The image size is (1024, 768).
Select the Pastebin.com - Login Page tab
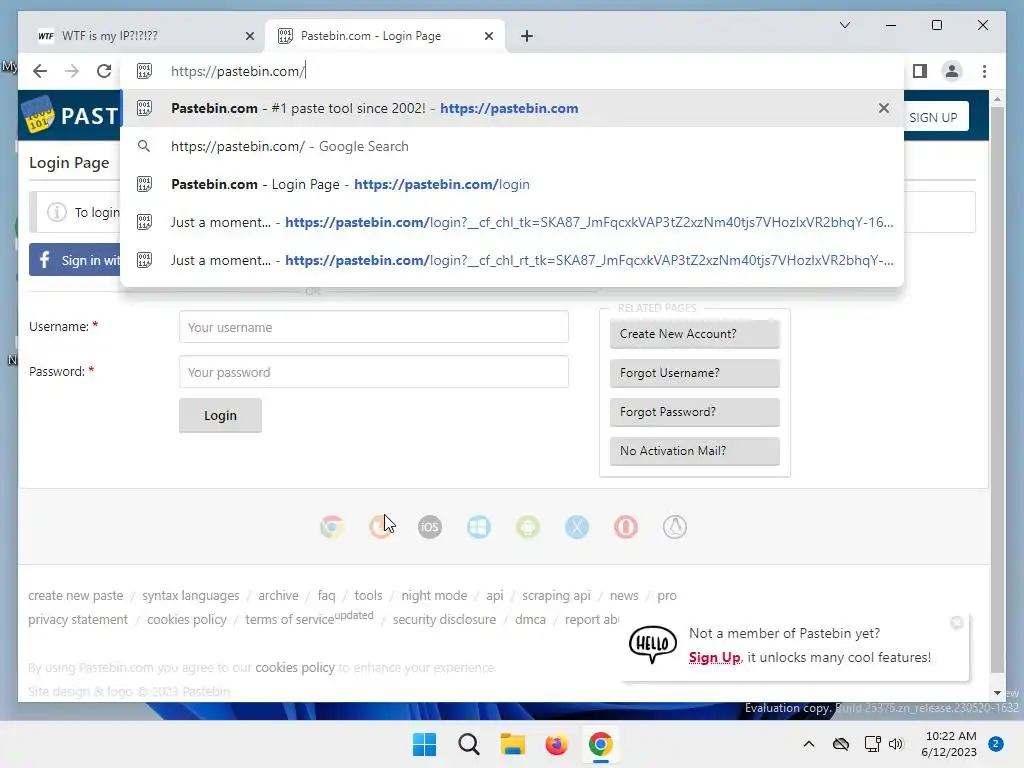pyautogui.click(x=385, y=36)
